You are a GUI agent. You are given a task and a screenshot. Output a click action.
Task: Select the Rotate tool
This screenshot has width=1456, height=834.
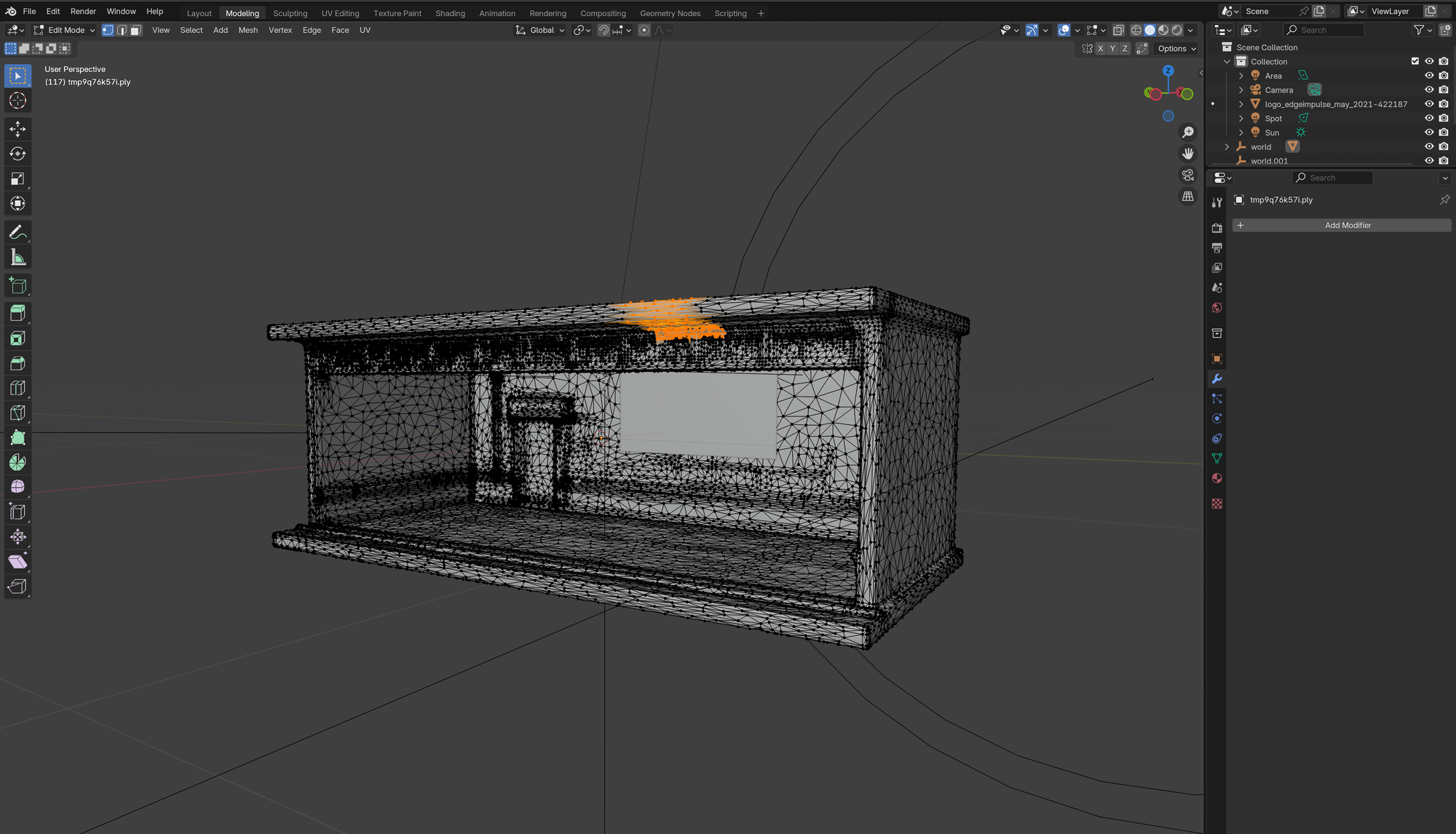pyautogui.click(x=17, y=154)
